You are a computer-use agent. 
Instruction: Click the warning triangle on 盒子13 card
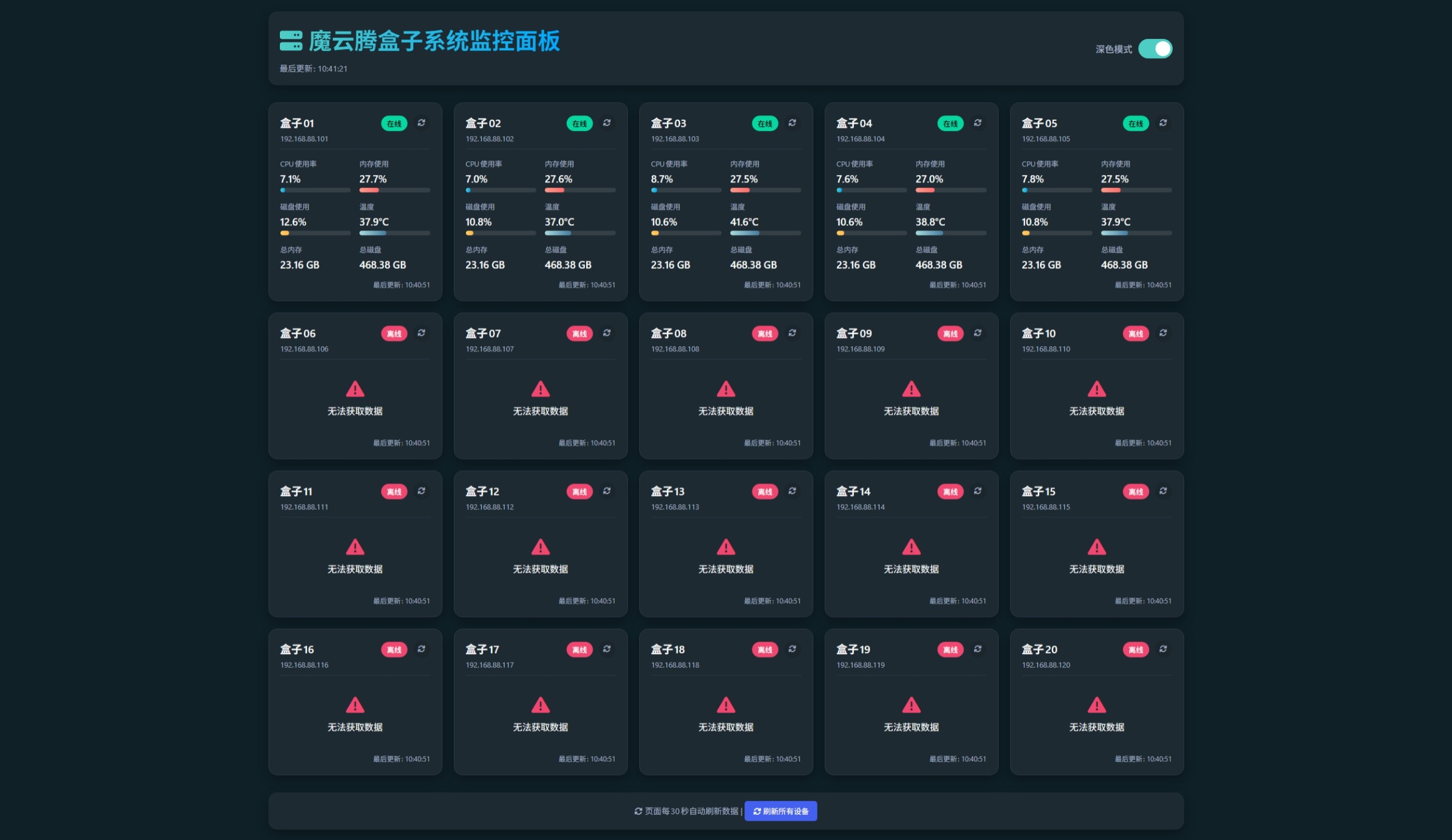725,546
